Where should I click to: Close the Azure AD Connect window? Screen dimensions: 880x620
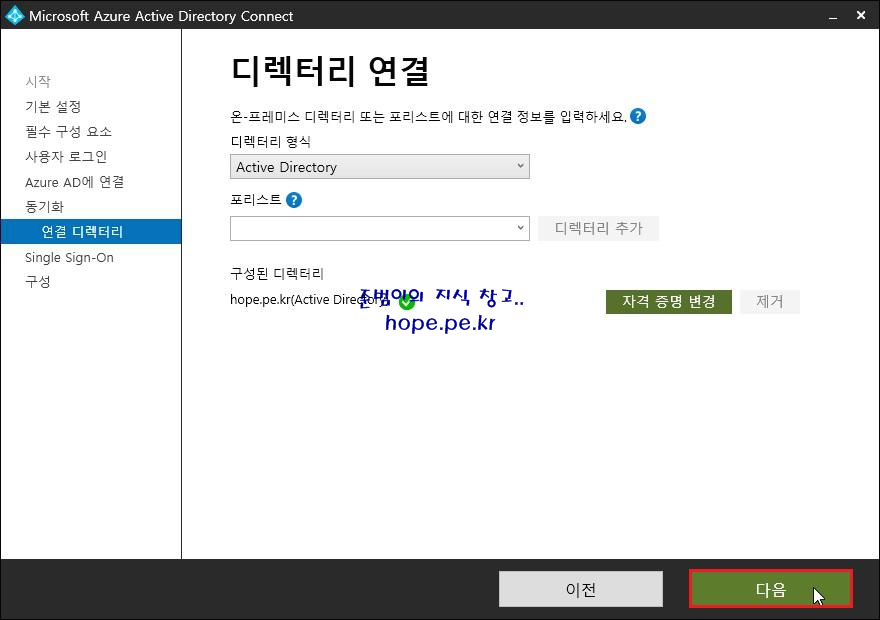pos(861,16)
